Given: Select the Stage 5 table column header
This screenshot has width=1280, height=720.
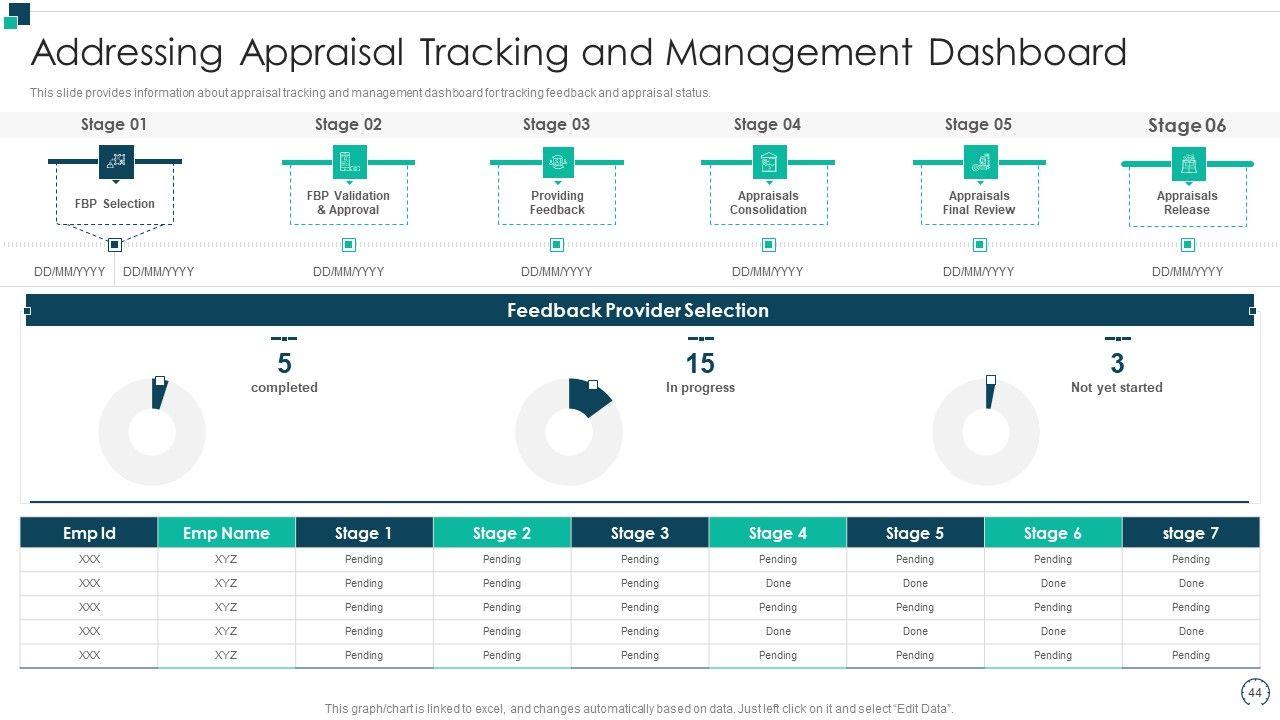Looking at the screenshot, I should 915,533.
